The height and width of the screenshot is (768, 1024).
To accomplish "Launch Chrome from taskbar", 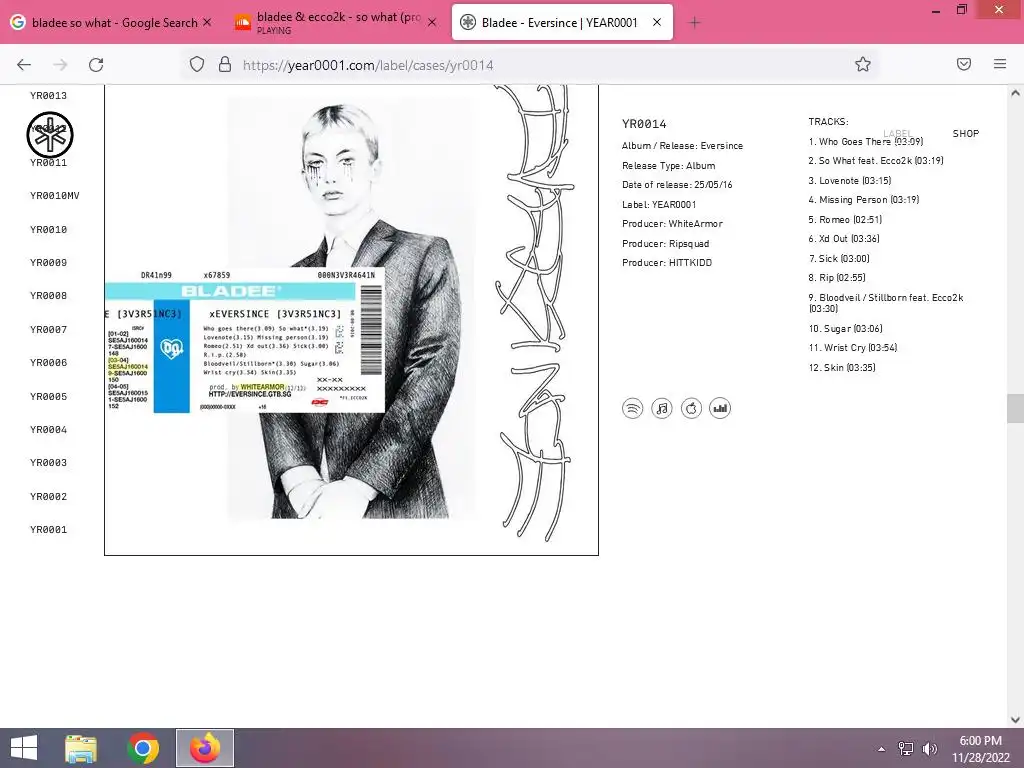I will click(143, 748).
